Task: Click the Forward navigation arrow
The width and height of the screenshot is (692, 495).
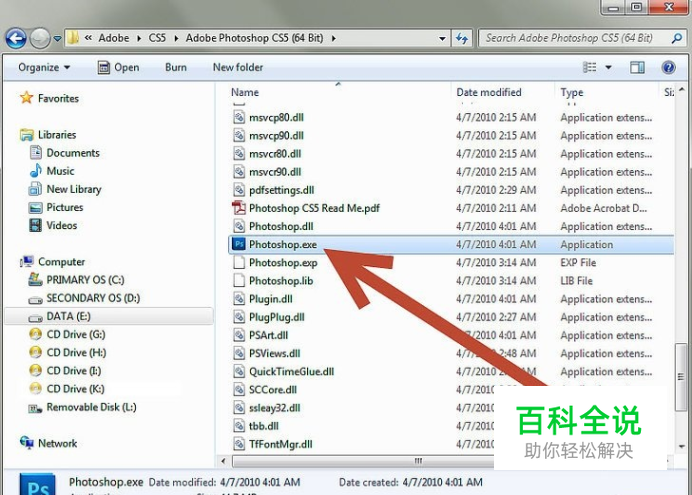Action: tap(40, 38)
